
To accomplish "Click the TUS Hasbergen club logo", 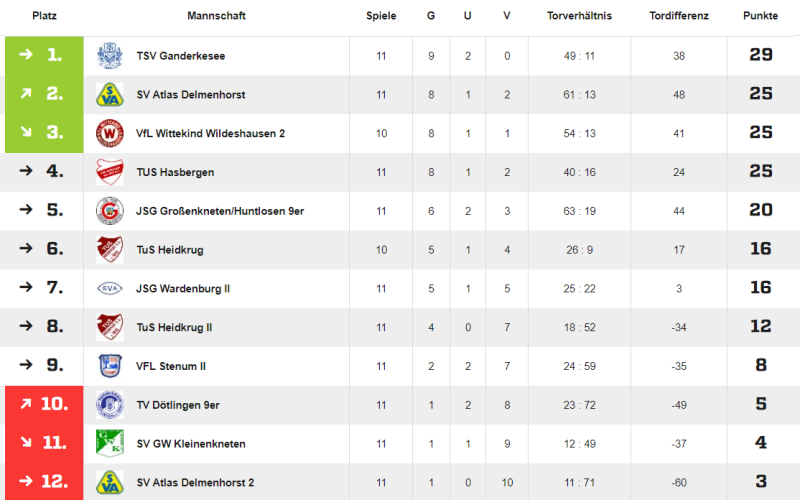I will tap(110, 172).
